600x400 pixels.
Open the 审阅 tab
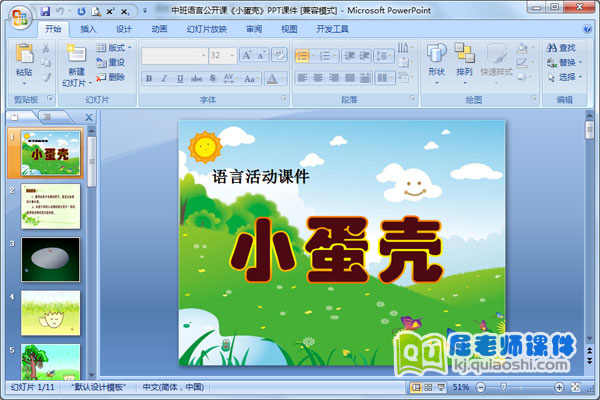tap(254, 29)
